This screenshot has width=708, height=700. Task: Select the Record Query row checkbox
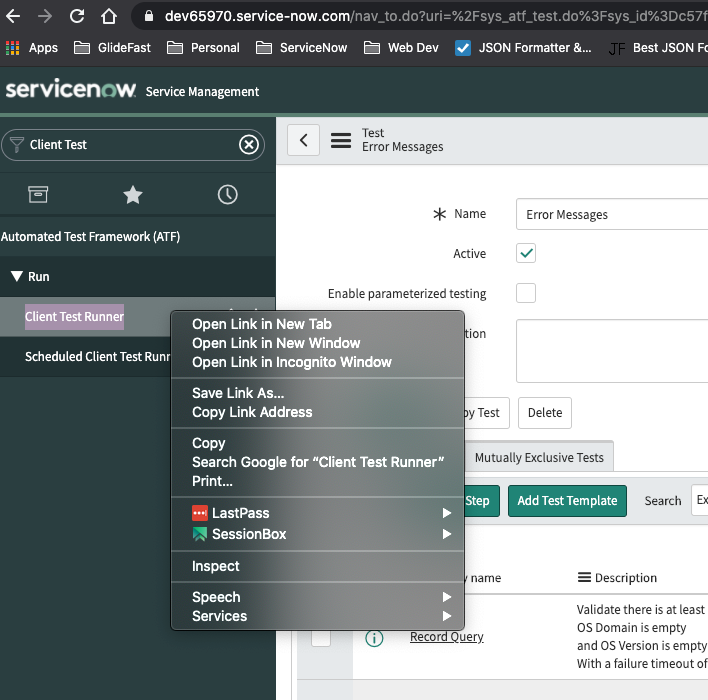tap(321, 638)
